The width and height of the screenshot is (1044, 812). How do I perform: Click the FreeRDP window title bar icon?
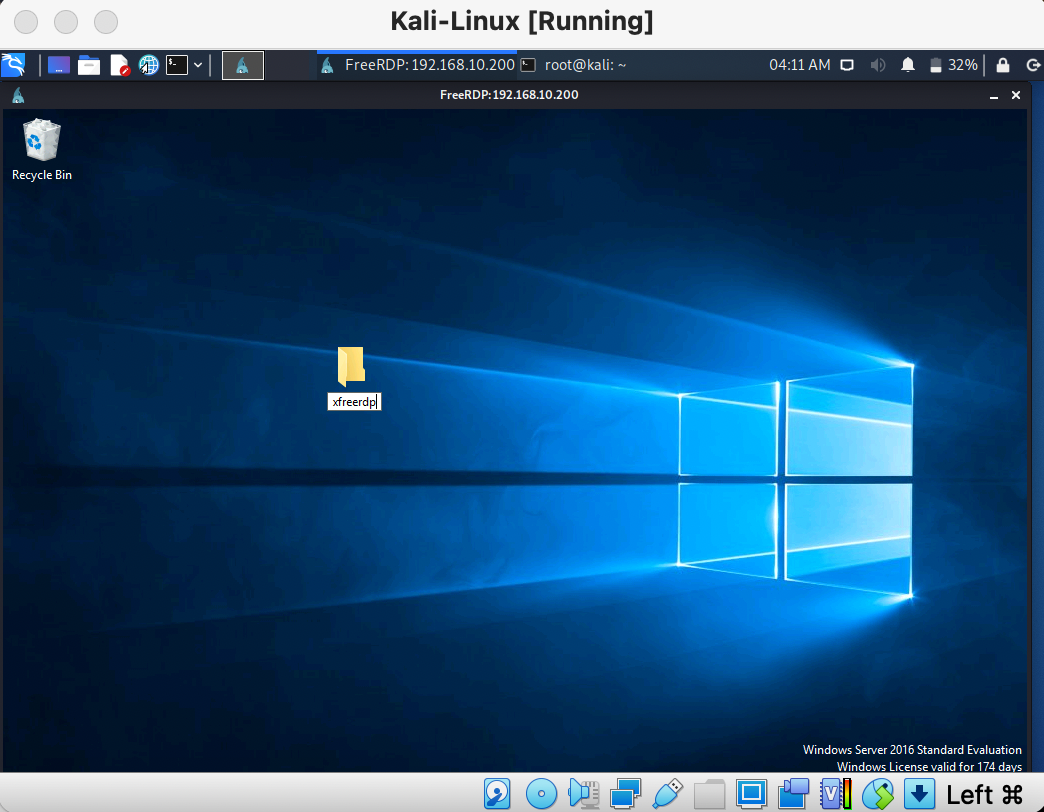[19, 95]
